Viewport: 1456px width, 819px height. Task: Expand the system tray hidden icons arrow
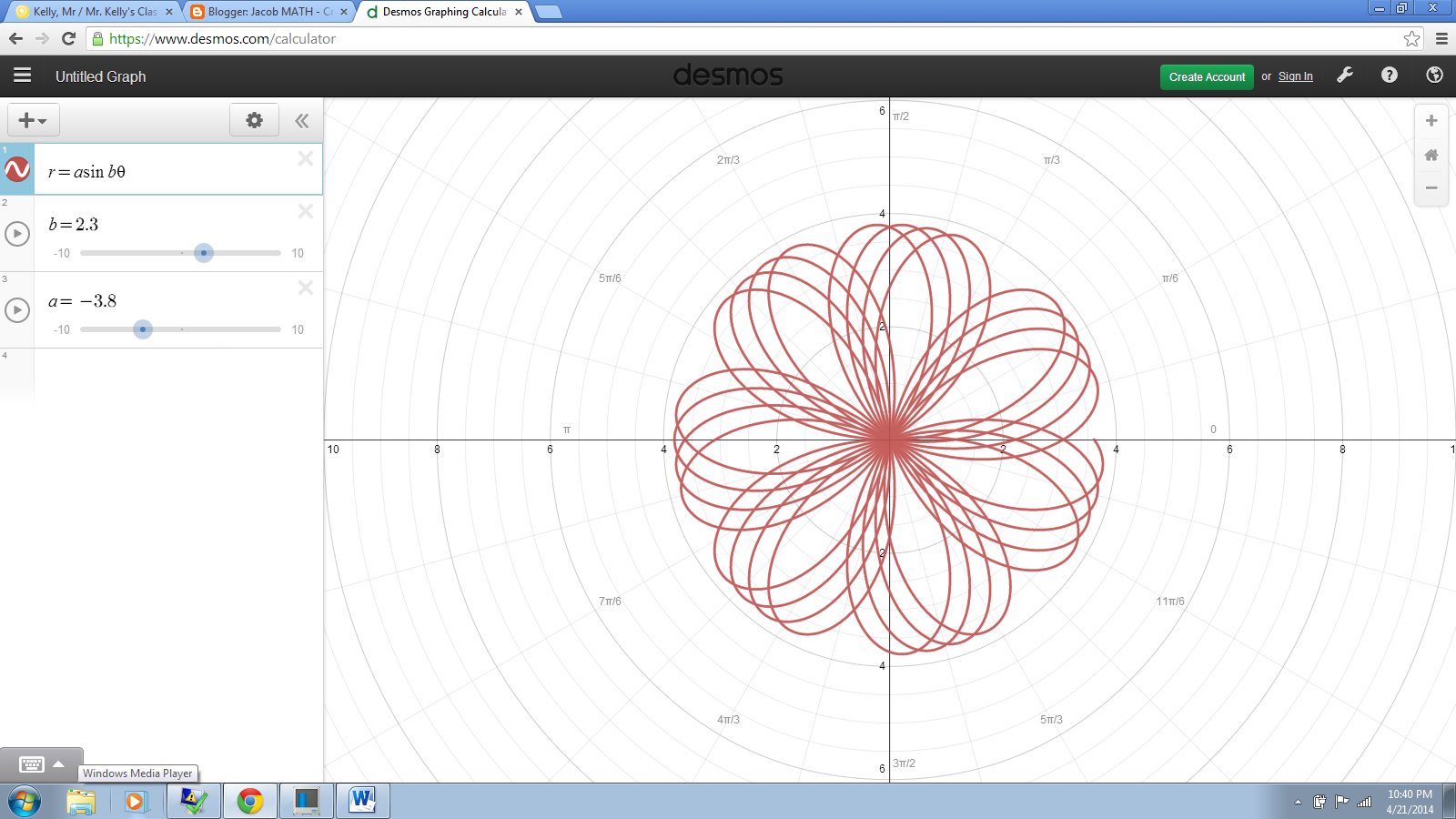pos(1296,802)
